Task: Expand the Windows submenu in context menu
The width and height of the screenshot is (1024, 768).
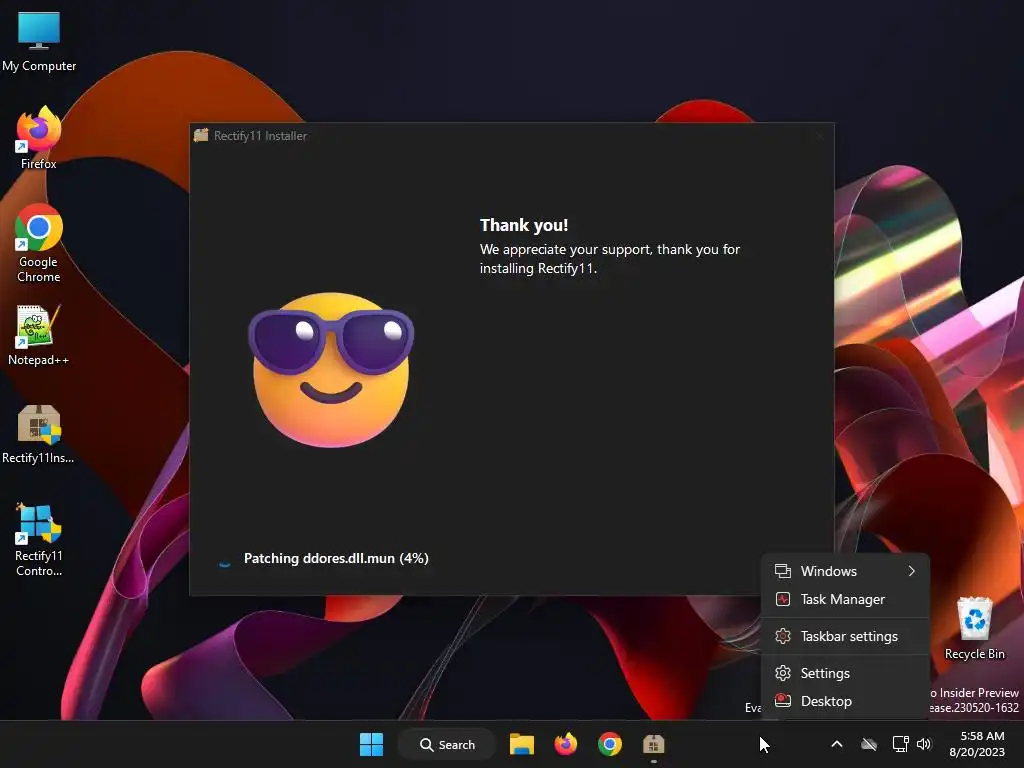Action: tap(845, 571)
